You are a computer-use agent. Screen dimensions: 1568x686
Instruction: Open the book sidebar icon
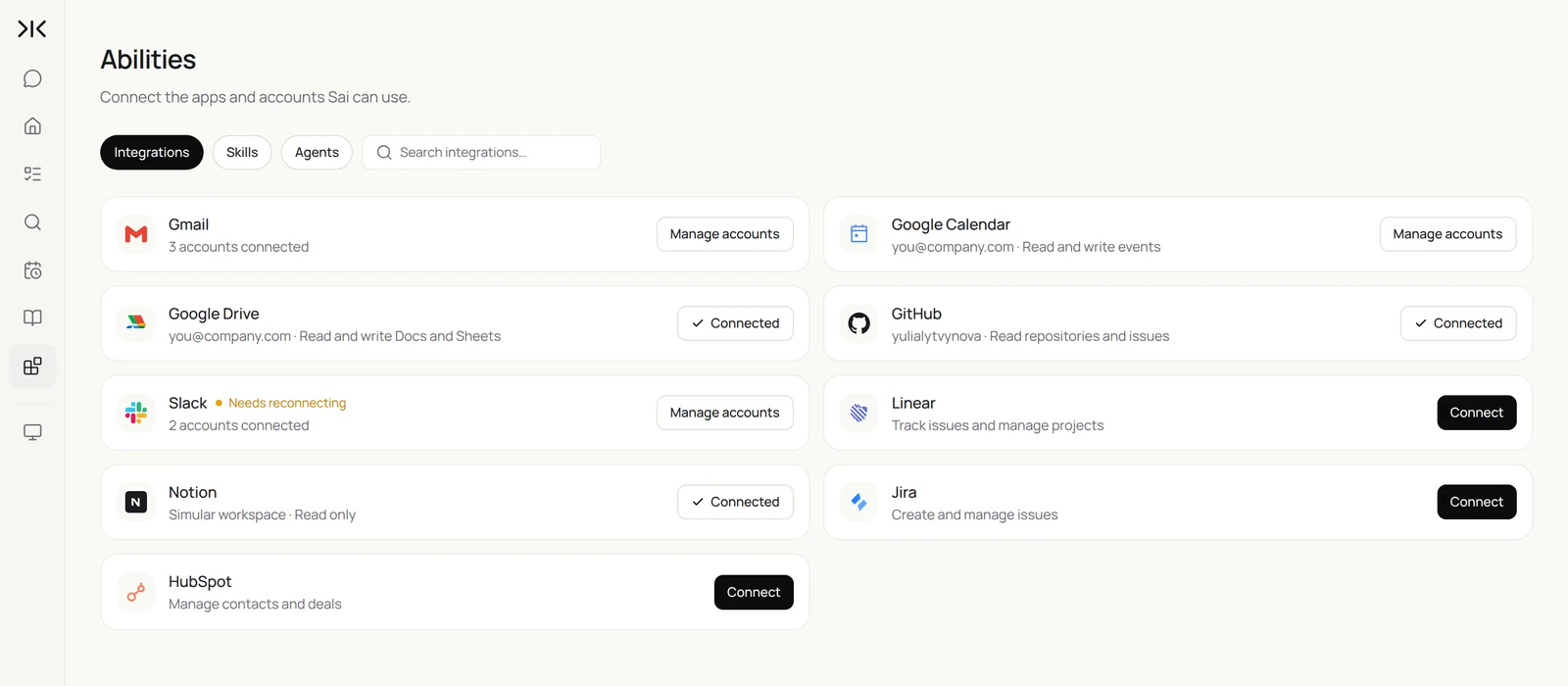click(x=32, y=318)
